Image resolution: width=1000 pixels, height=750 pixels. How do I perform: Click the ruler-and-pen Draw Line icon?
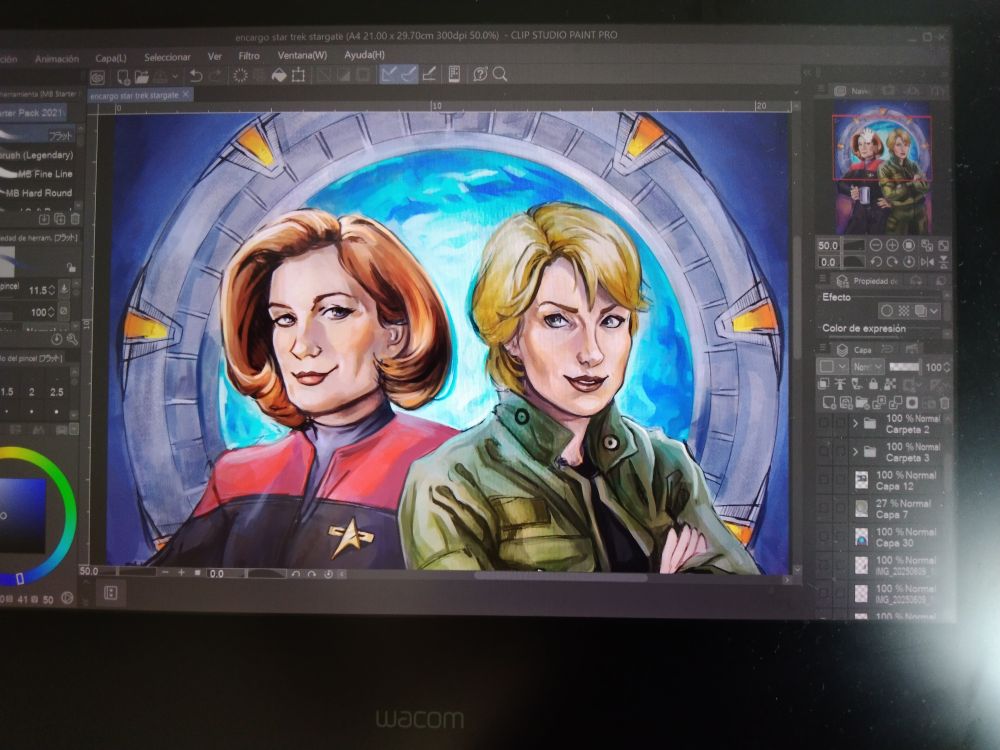tap(429, 74)
